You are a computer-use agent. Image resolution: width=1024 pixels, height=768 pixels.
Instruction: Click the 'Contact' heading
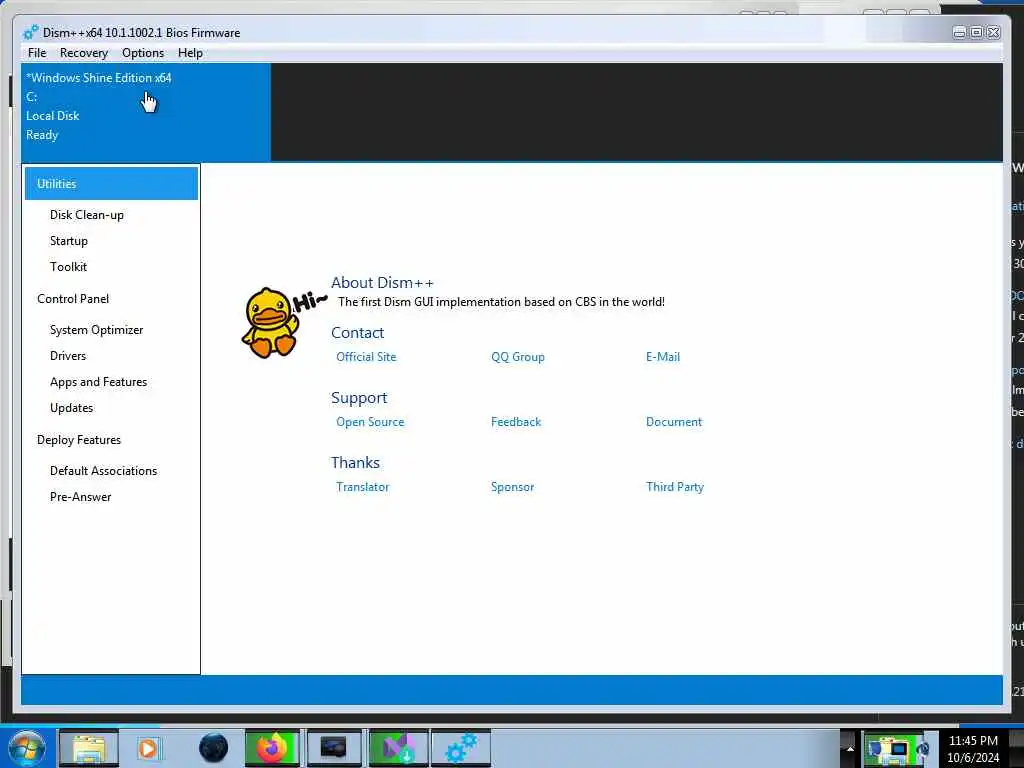357,332
